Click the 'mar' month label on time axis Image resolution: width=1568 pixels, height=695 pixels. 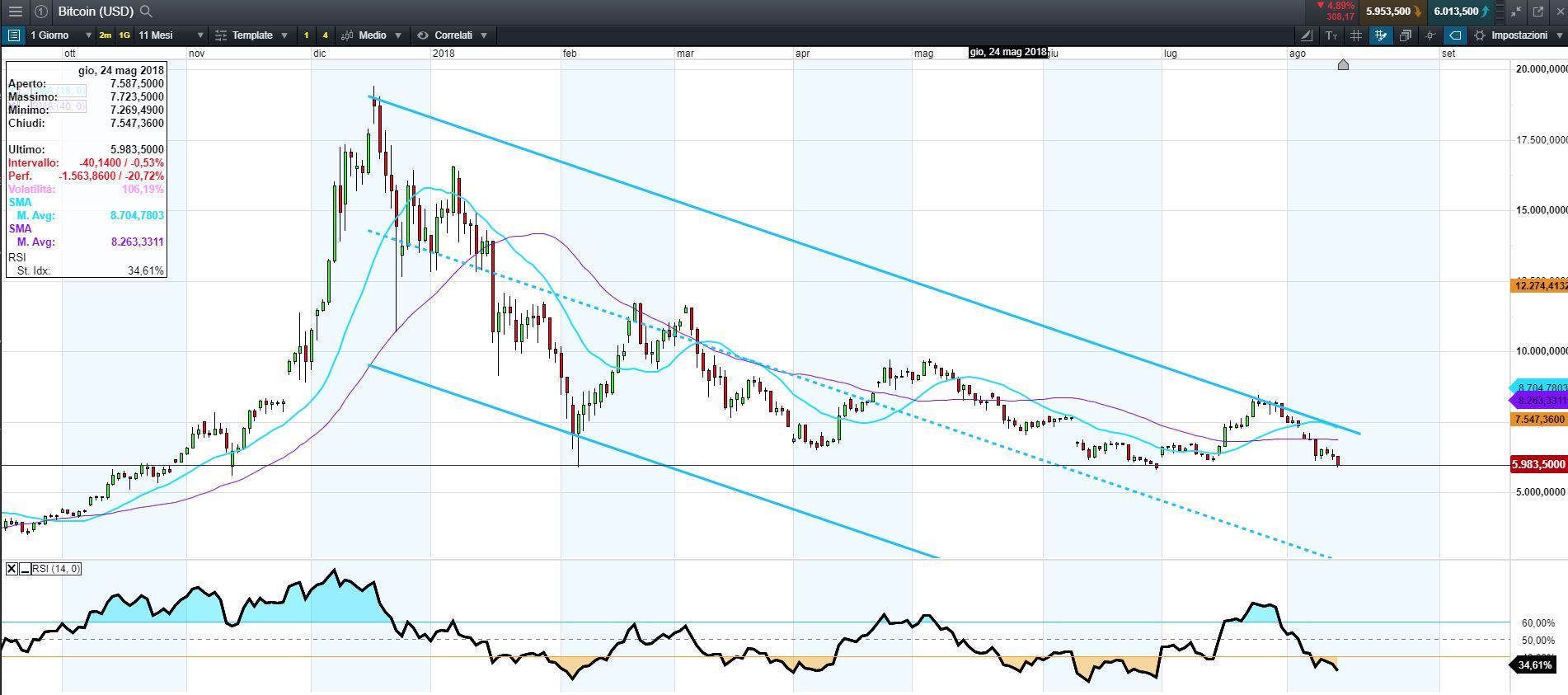coord(685,54)
